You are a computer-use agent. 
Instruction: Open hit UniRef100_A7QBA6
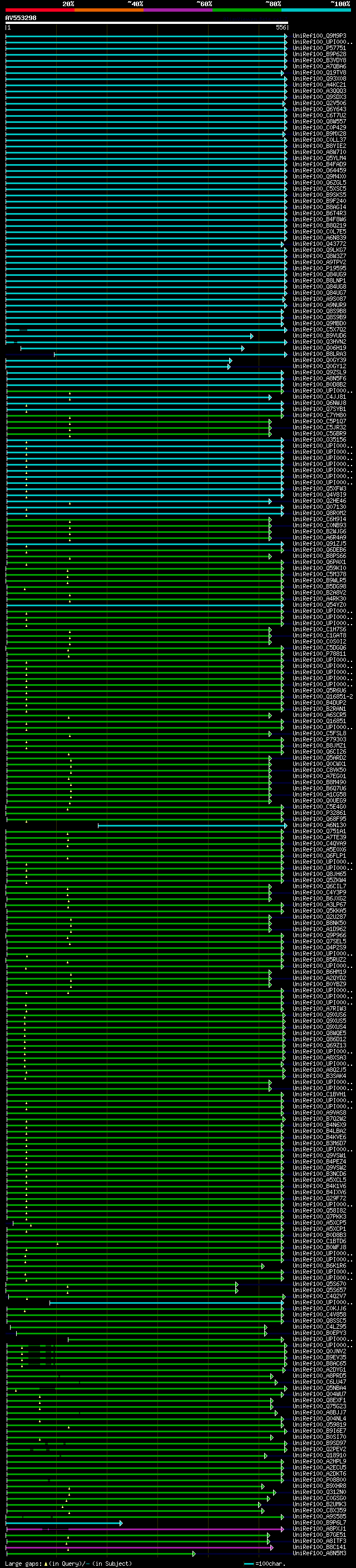point(319,66)
